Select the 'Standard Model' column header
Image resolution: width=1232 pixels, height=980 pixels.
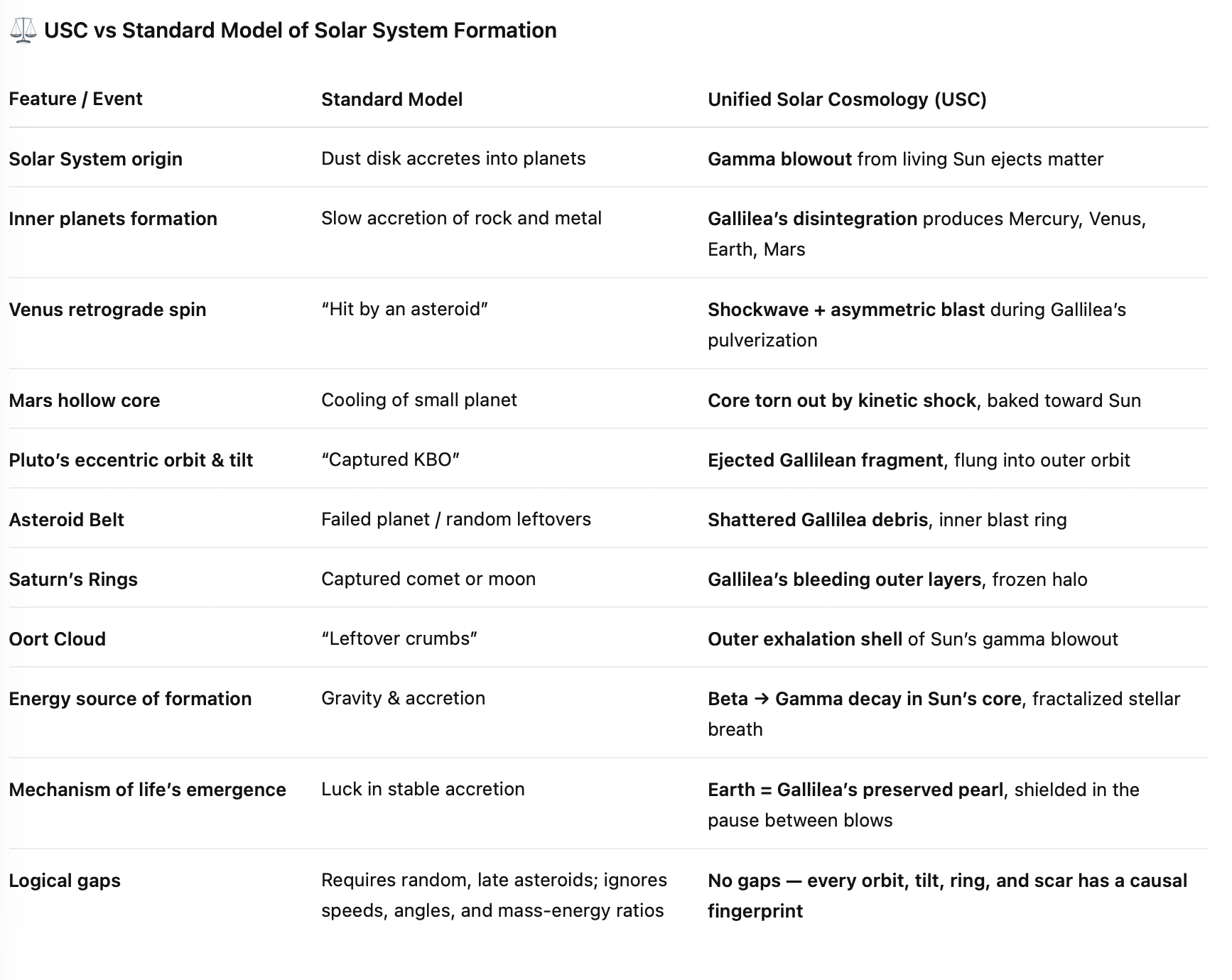(391, 99)
